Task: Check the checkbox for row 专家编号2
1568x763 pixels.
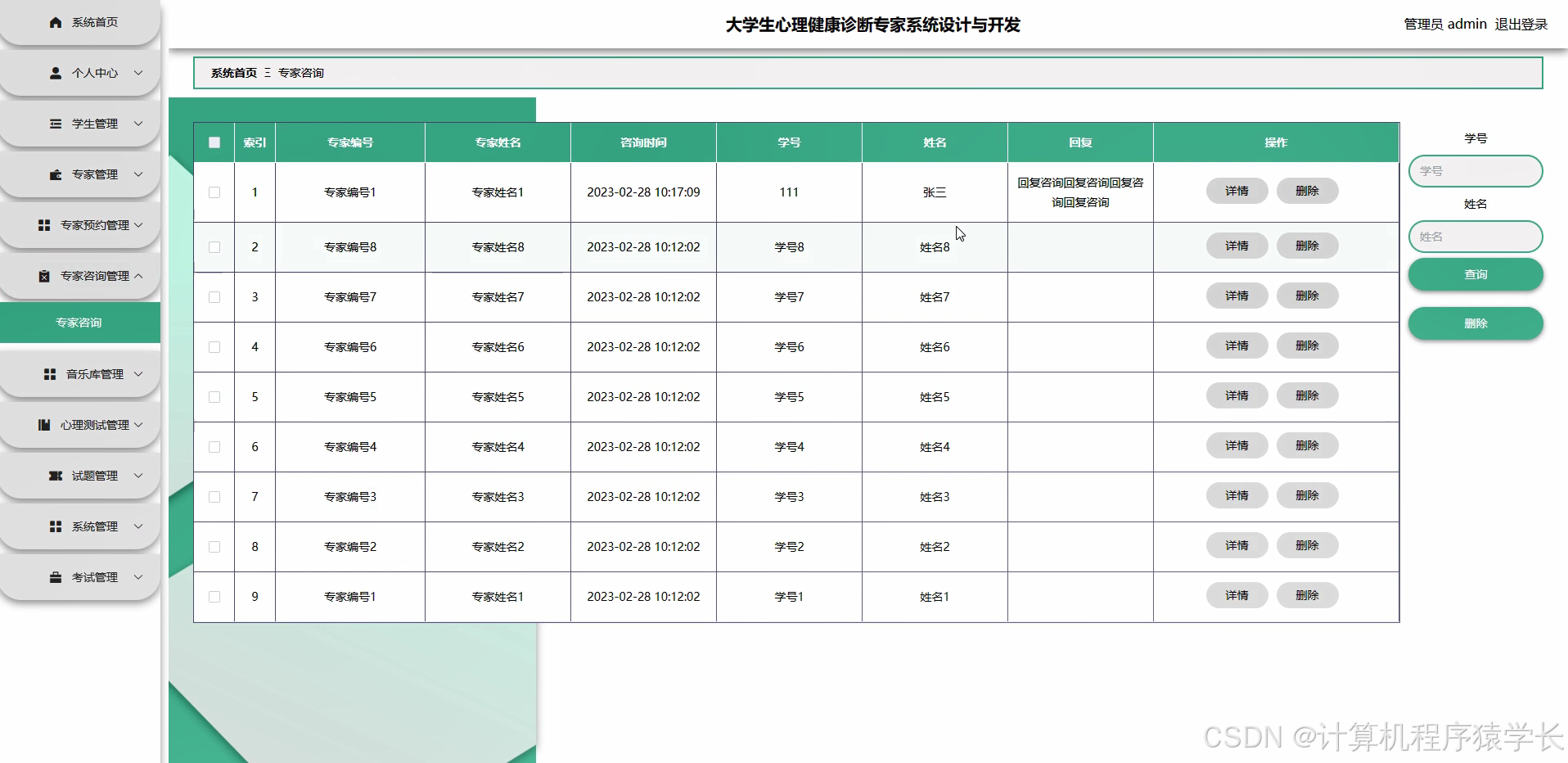Action: tap(214, 547)
